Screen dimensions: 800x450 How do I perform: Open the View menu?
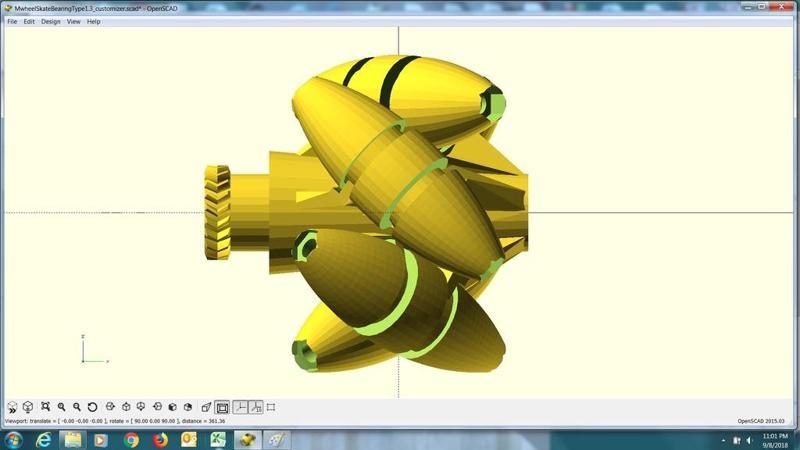[x=73, y=22]
